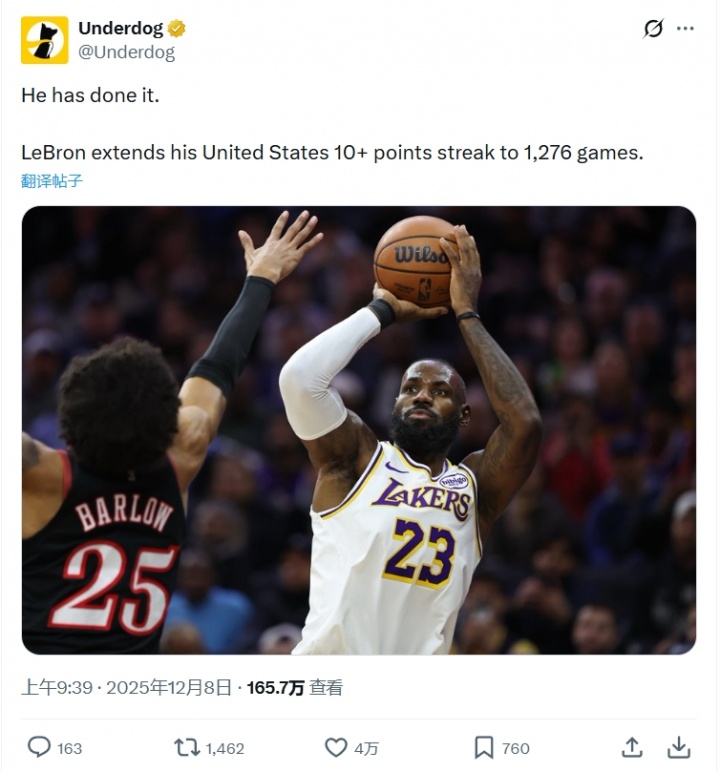Click the Grok icon beside the menu
Image resolution: width=720 pixels, height=772 pixels.
click(x=654, y=29)
